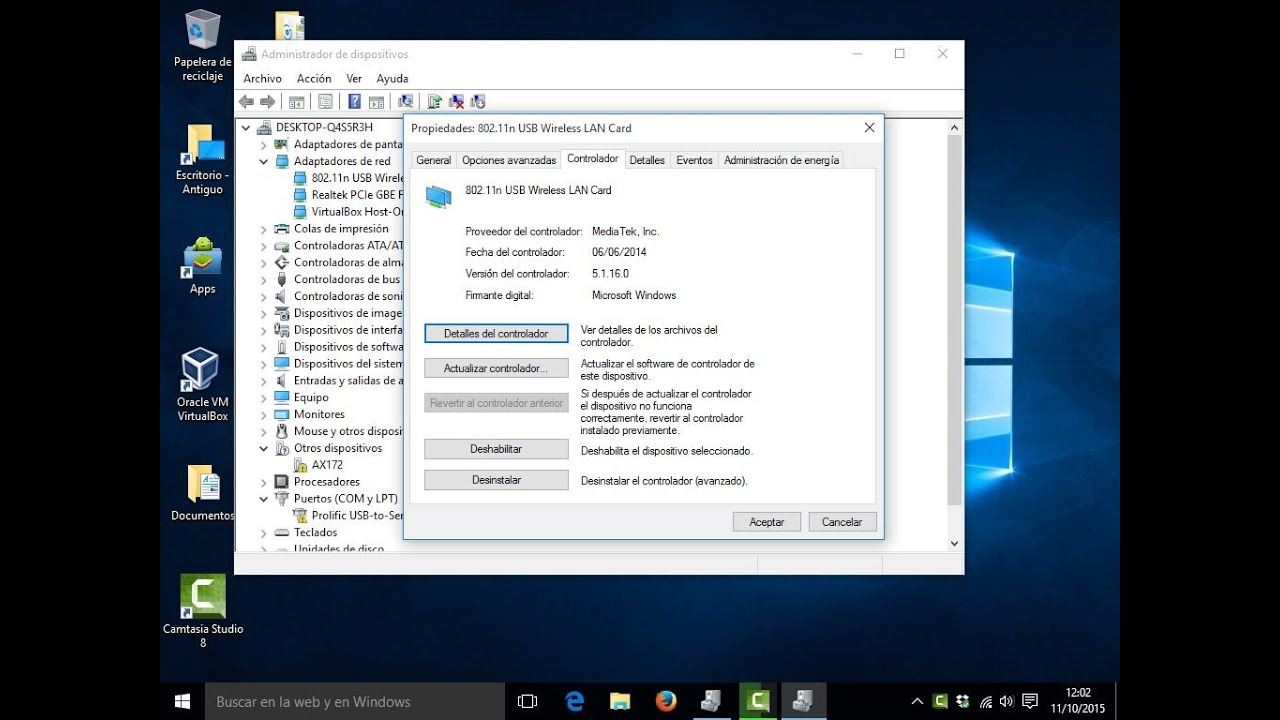
Task: Click the blue question mark Help toolbar icon
Action: [354, 102]
